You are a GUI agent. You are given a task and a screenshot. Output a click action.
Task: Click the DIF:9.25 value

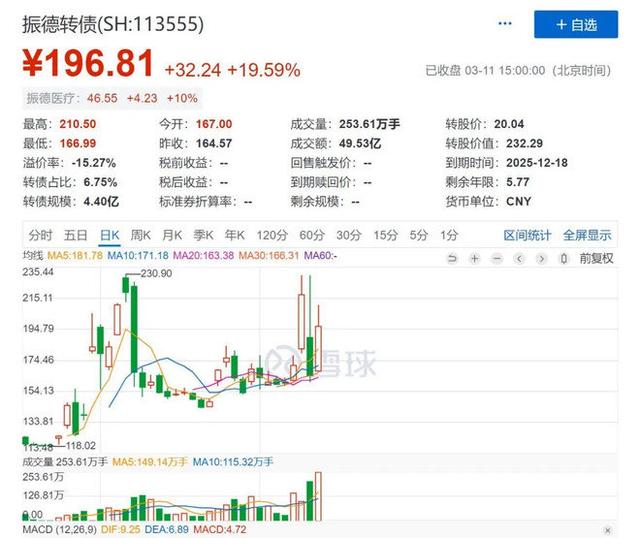pyautogui.click(x=120, y=530)
